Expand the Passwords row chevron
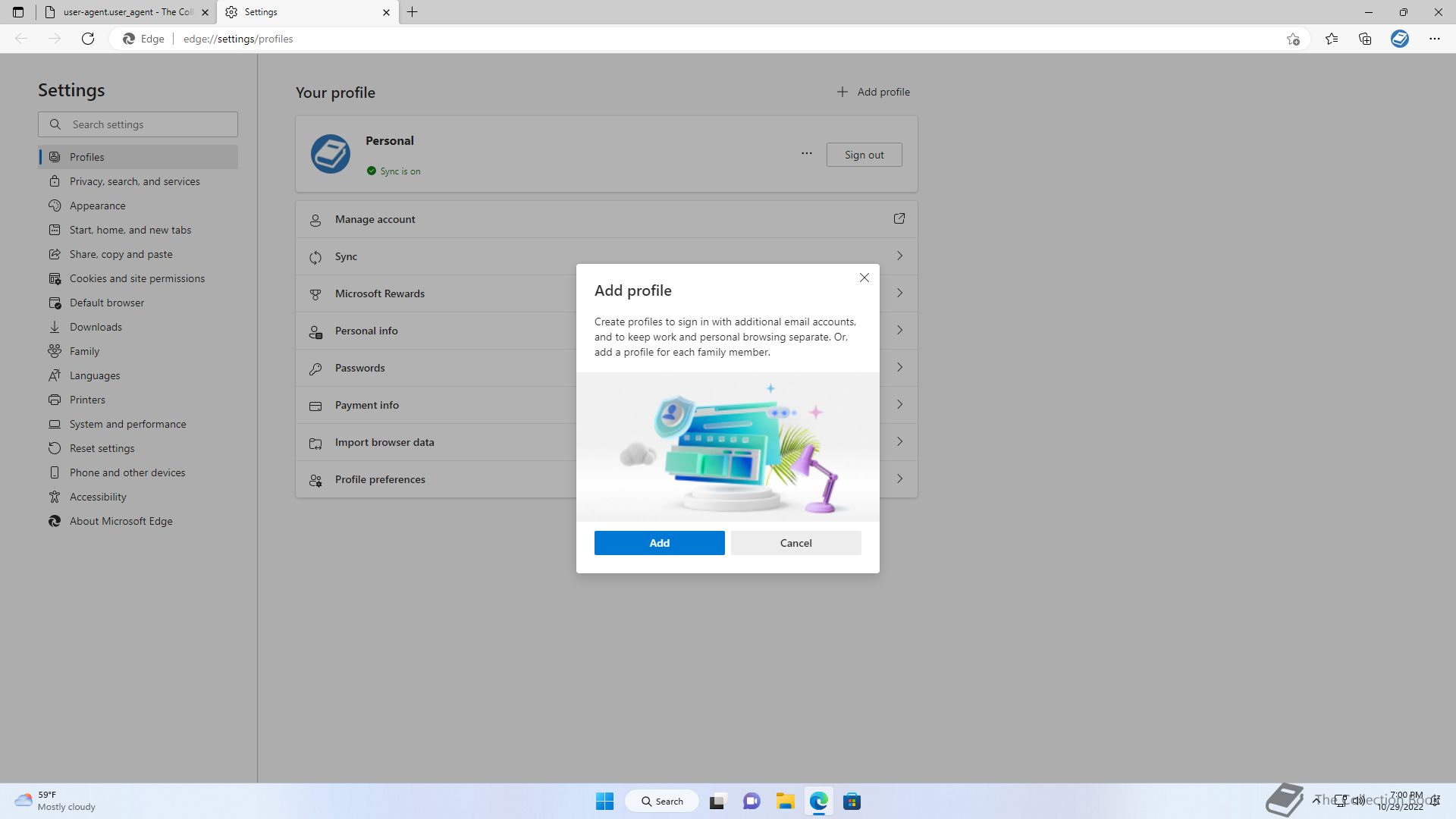Image resolution: width=1456 pixels, height=819 pixels. tap(899, 367)
